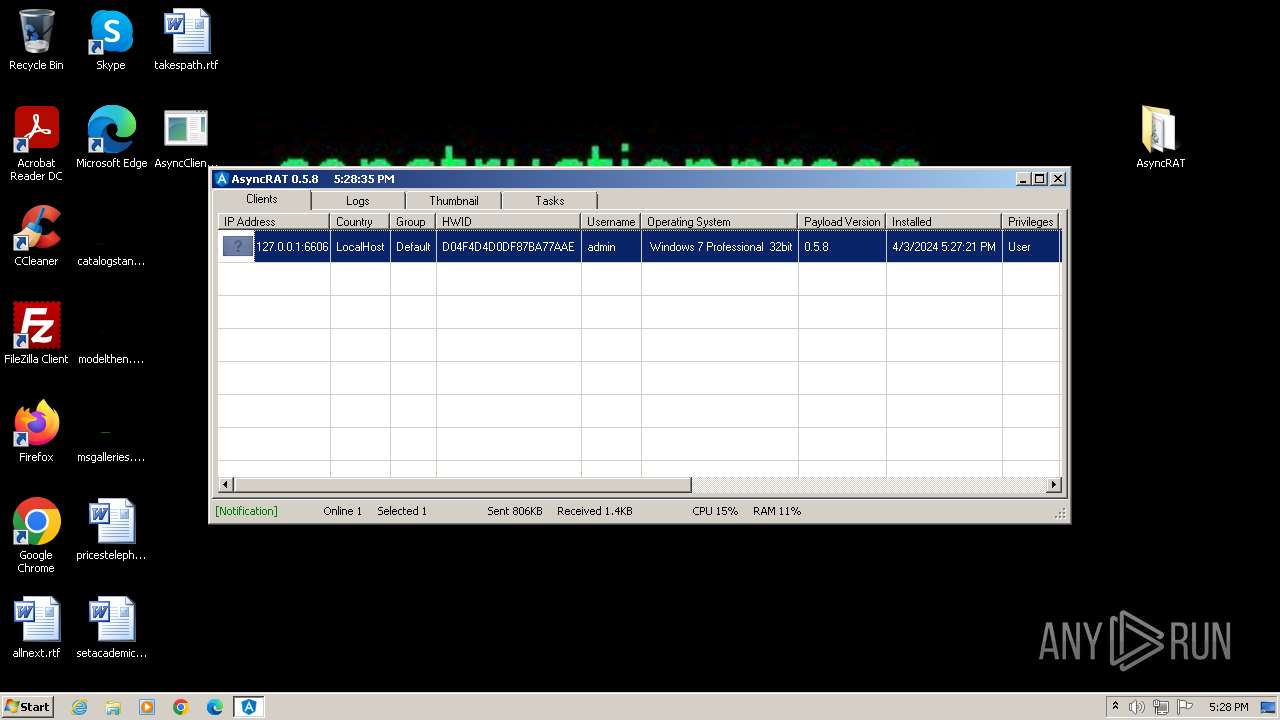Viewport: 1280px width, 720px height.
Task: Click HWID D04F4D4D0DF87BA77AAE cell
Action: point(508,247)
